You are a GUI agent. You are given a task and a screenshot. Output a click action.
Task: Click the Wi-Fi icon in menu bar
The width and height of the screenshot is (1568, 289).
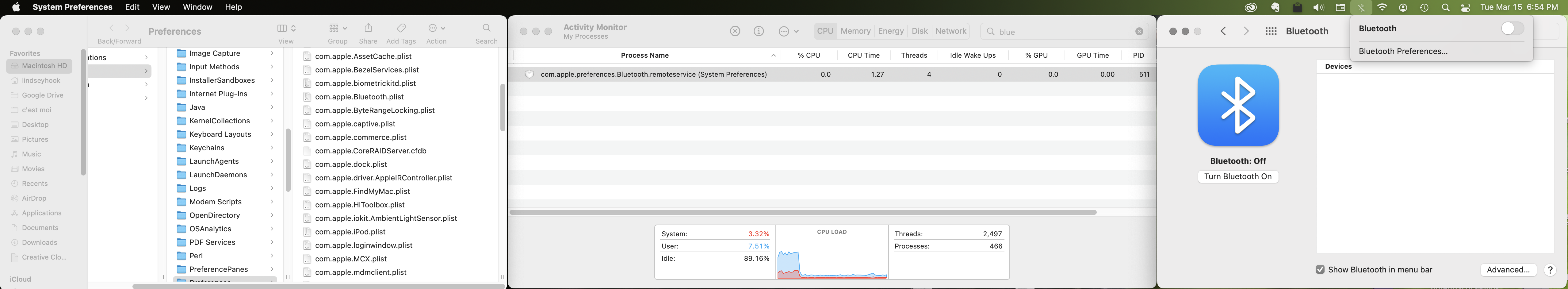[x=1382, y=7]
